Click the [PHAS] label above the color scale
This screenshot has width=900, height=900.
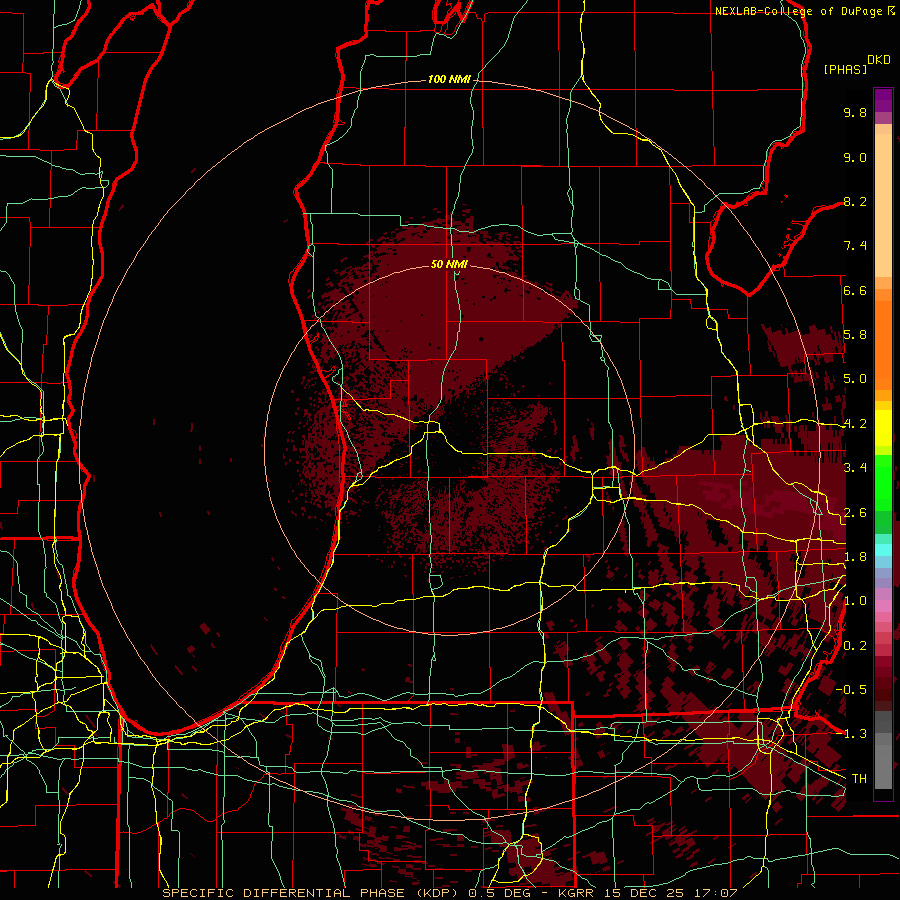point(845,69)
